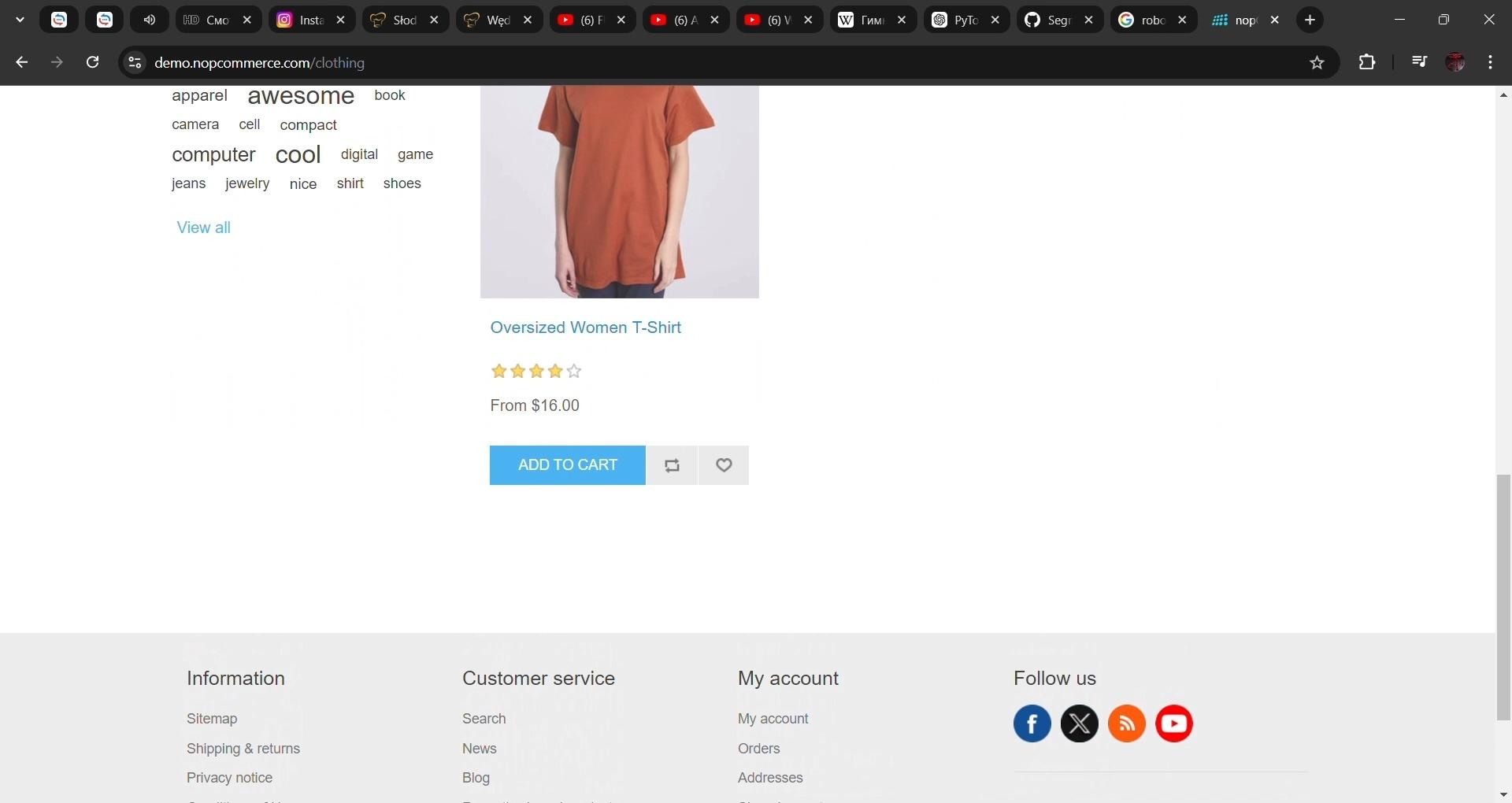
Task: Open the browser extensions icon
Action: coord(1367,62)
